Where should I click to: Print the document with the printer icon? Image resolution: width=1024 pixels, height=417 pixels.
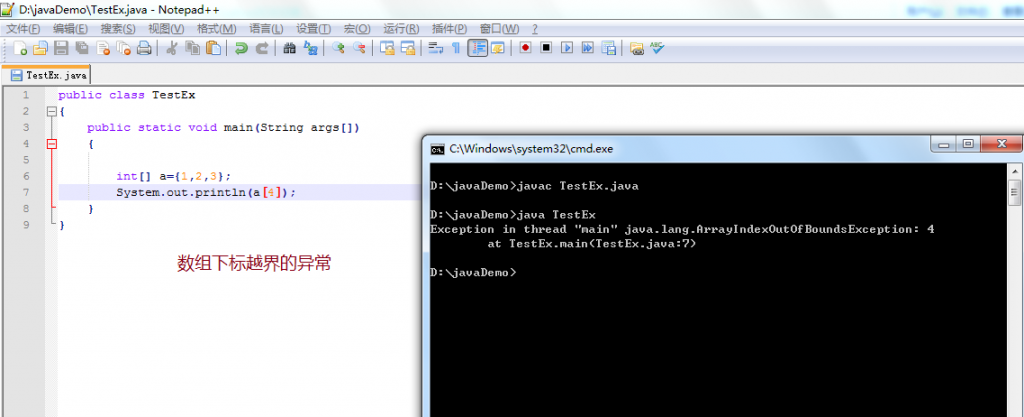click(x=144, y=48)
